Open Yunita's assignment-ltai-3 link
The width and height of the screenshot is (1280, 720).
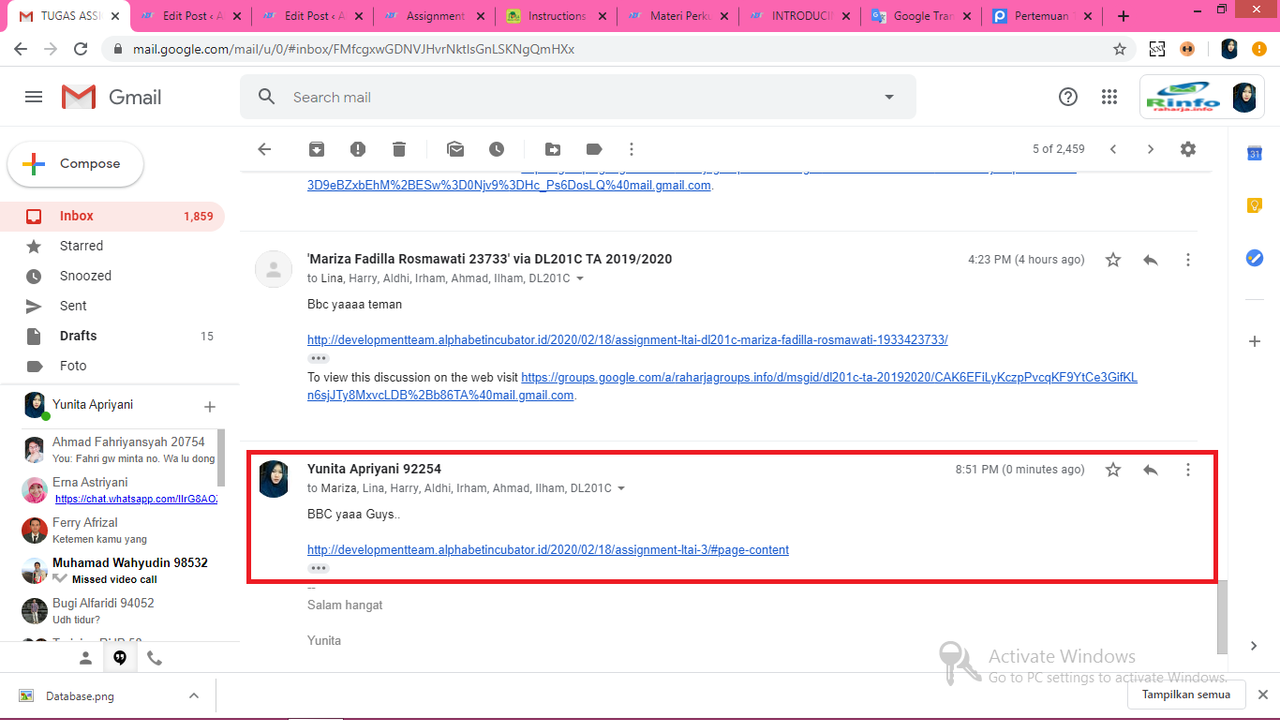coord(548,550)
